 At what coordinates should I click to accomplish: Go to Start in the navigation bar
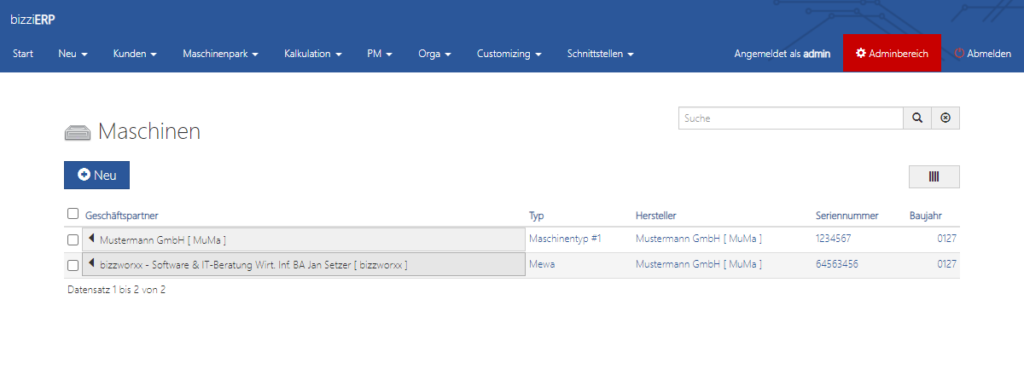[23, 54]
